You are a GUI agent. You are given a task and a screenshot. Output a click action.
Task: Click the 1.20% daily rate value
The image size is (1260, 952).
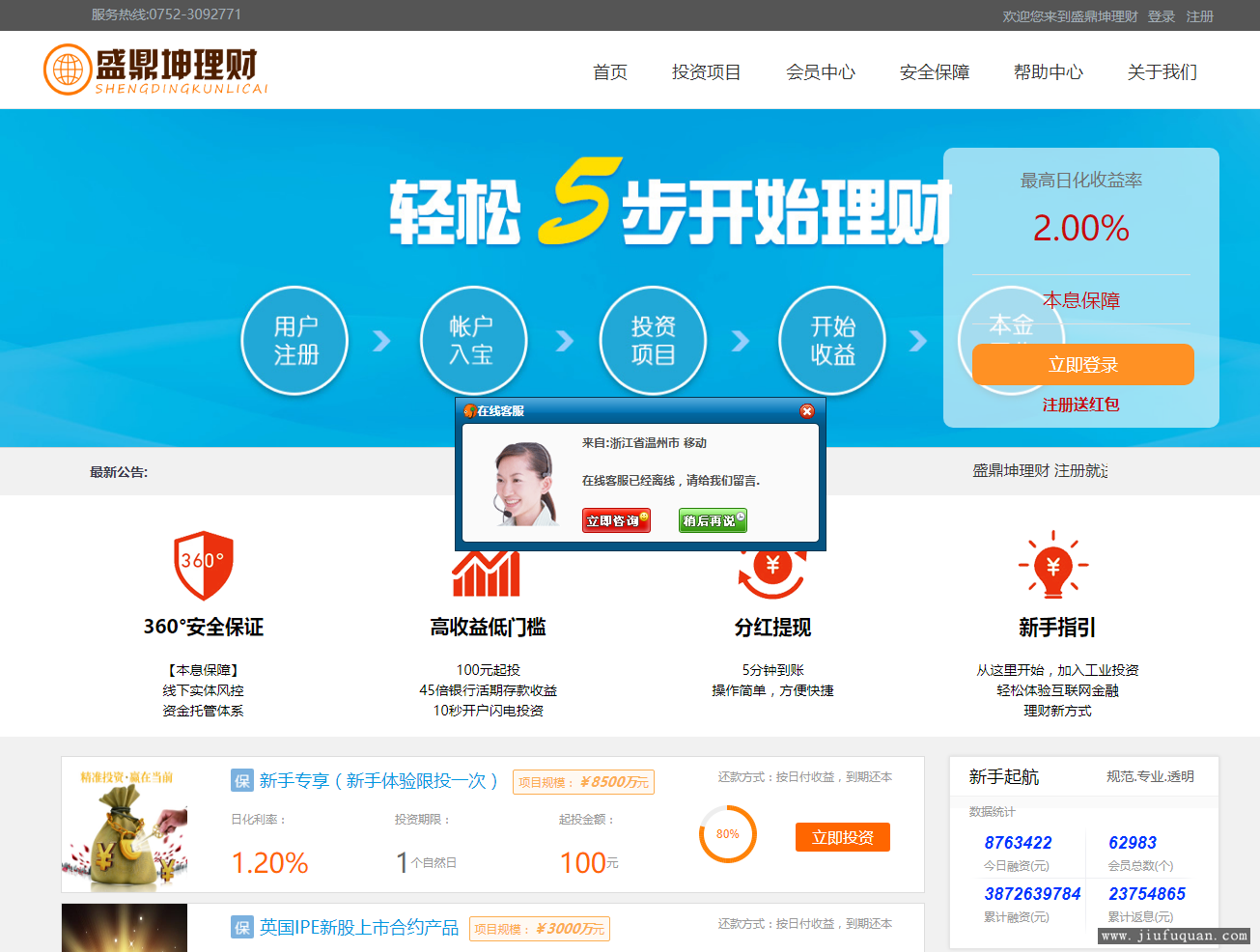click(x=269, y=863)
